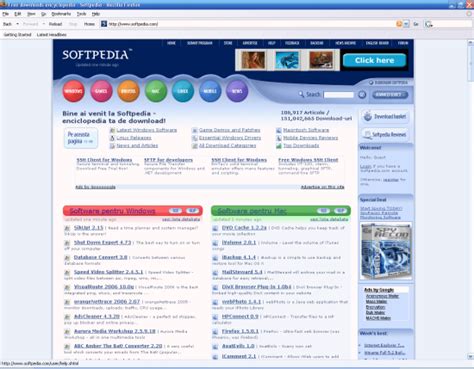Click icon beside All Download Categories
Screen dimensions: 474x369
click(195, 146)
